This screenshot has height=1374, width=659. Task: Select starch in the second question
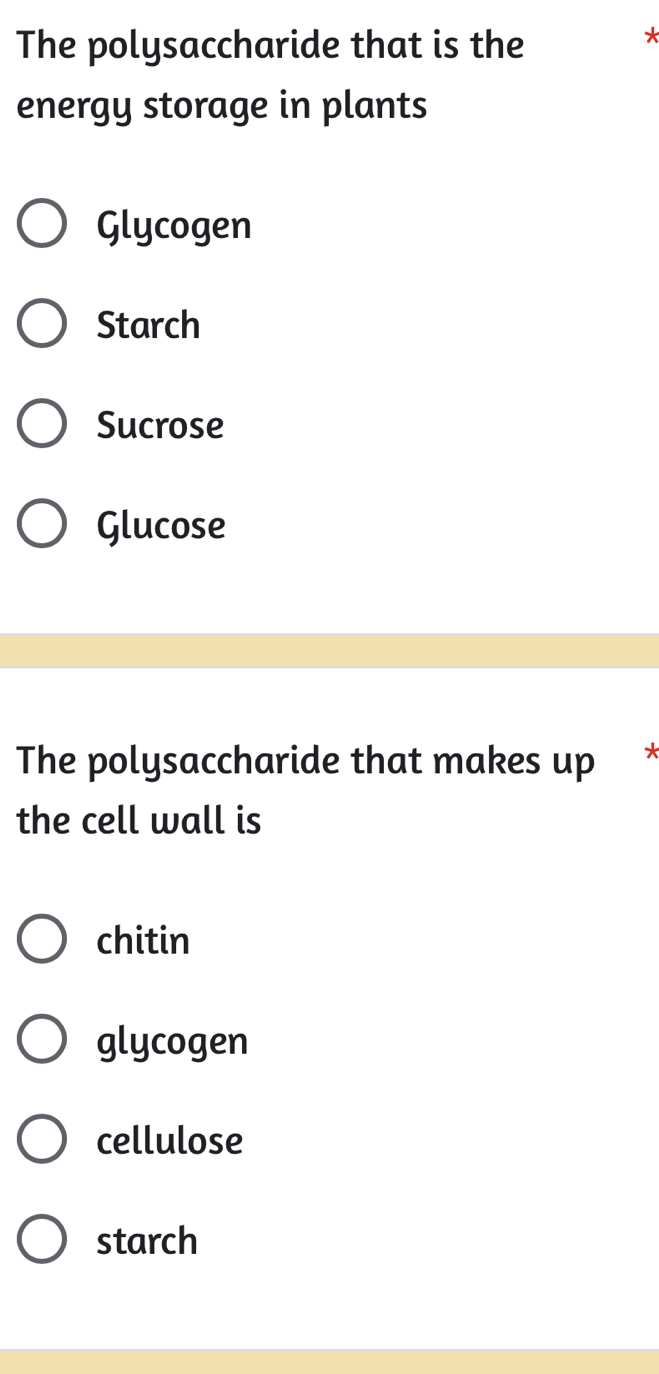42,1238
